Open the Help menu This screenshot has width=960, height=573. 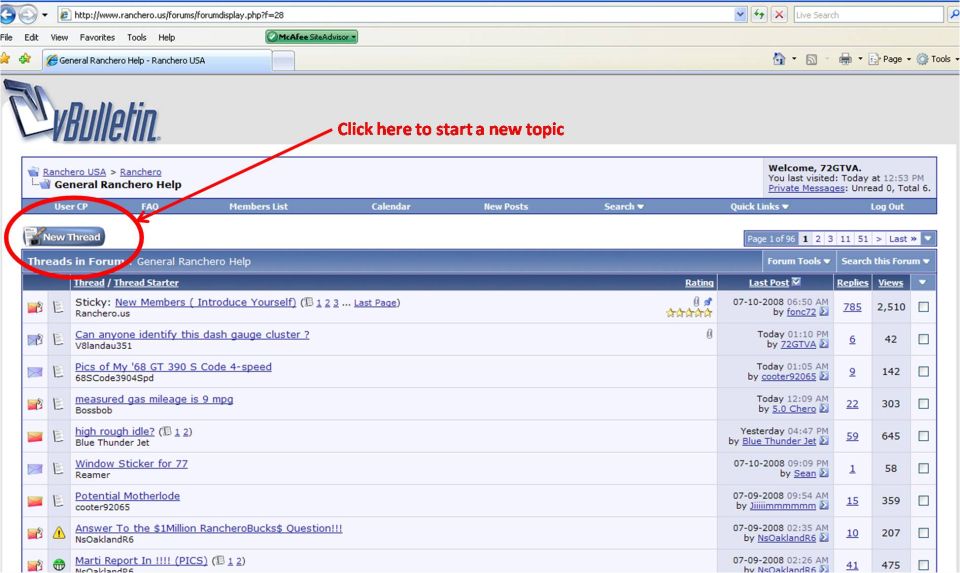point(167,37)
